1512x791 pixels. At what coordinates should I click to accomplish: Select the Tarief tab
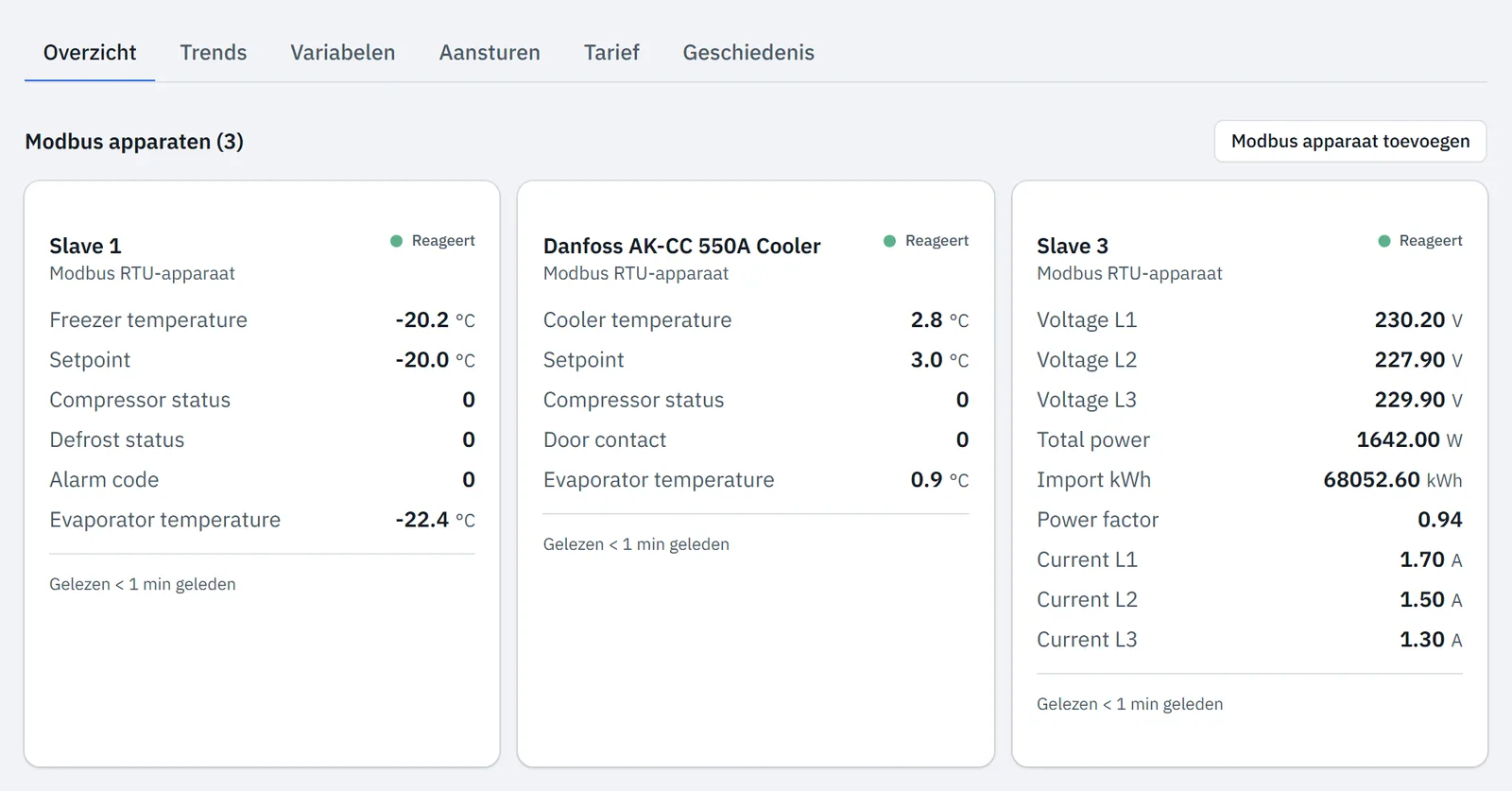(611, 53)
